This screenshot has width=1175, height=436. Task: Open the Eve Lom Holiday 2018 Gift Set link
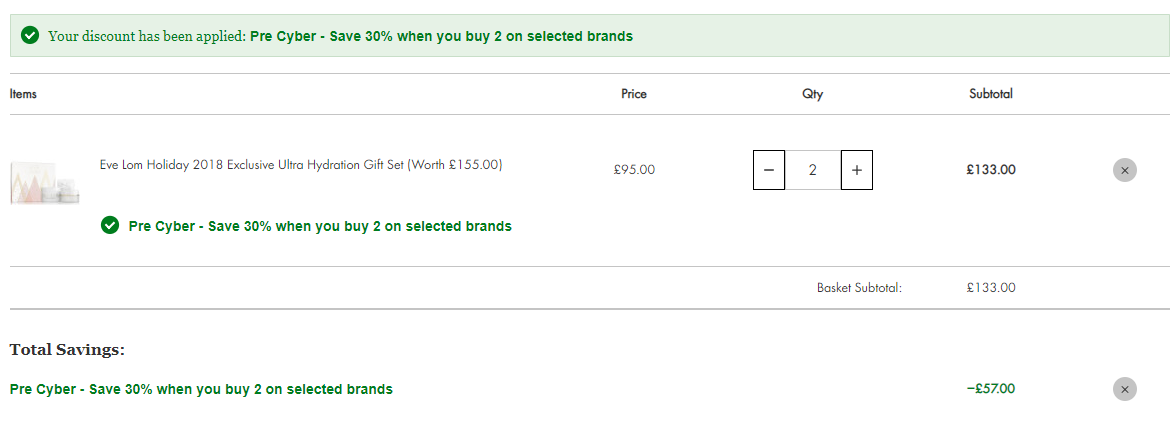coord(301,165)
